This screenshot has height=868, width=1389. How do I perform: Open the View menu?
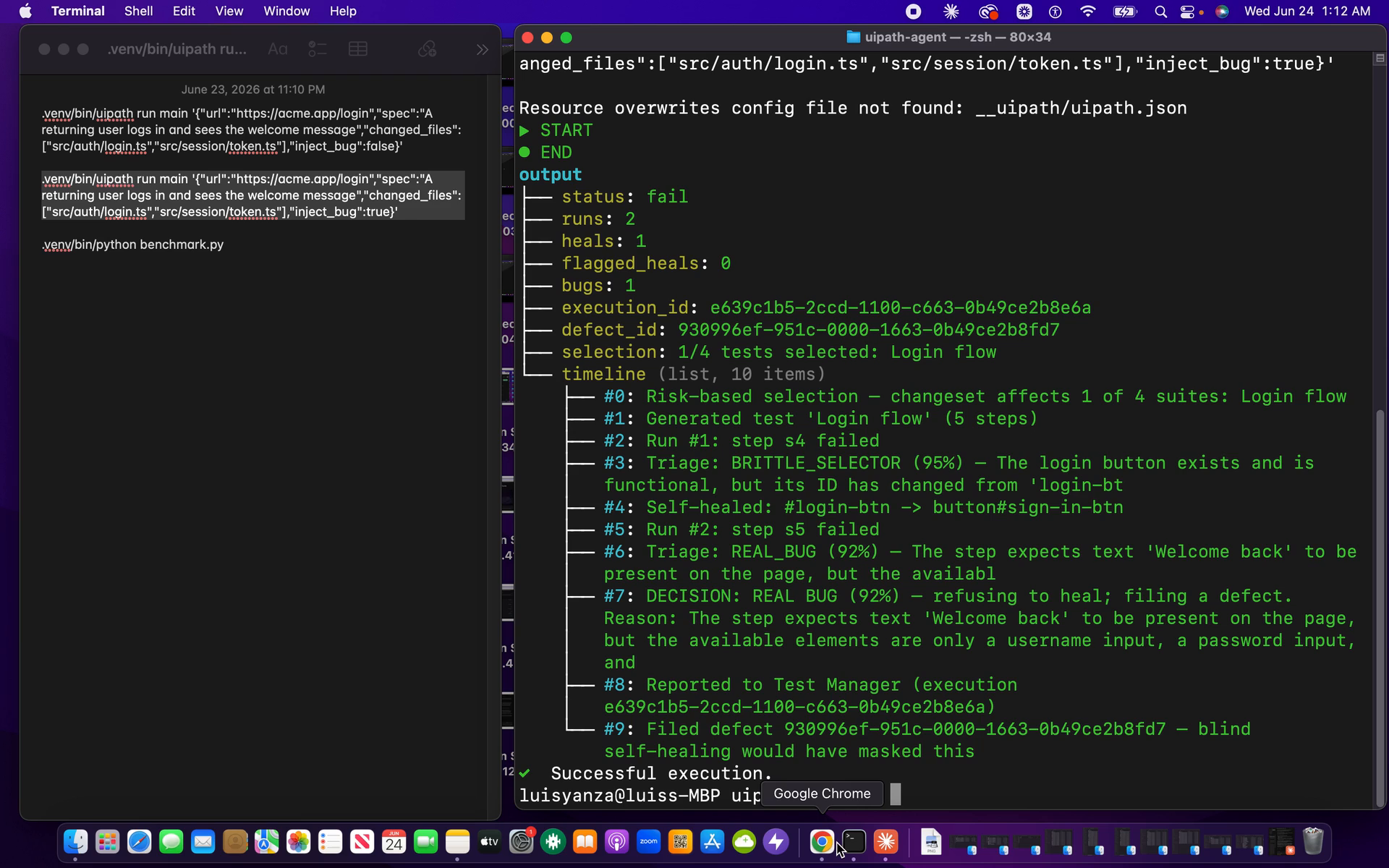point(229,11)
